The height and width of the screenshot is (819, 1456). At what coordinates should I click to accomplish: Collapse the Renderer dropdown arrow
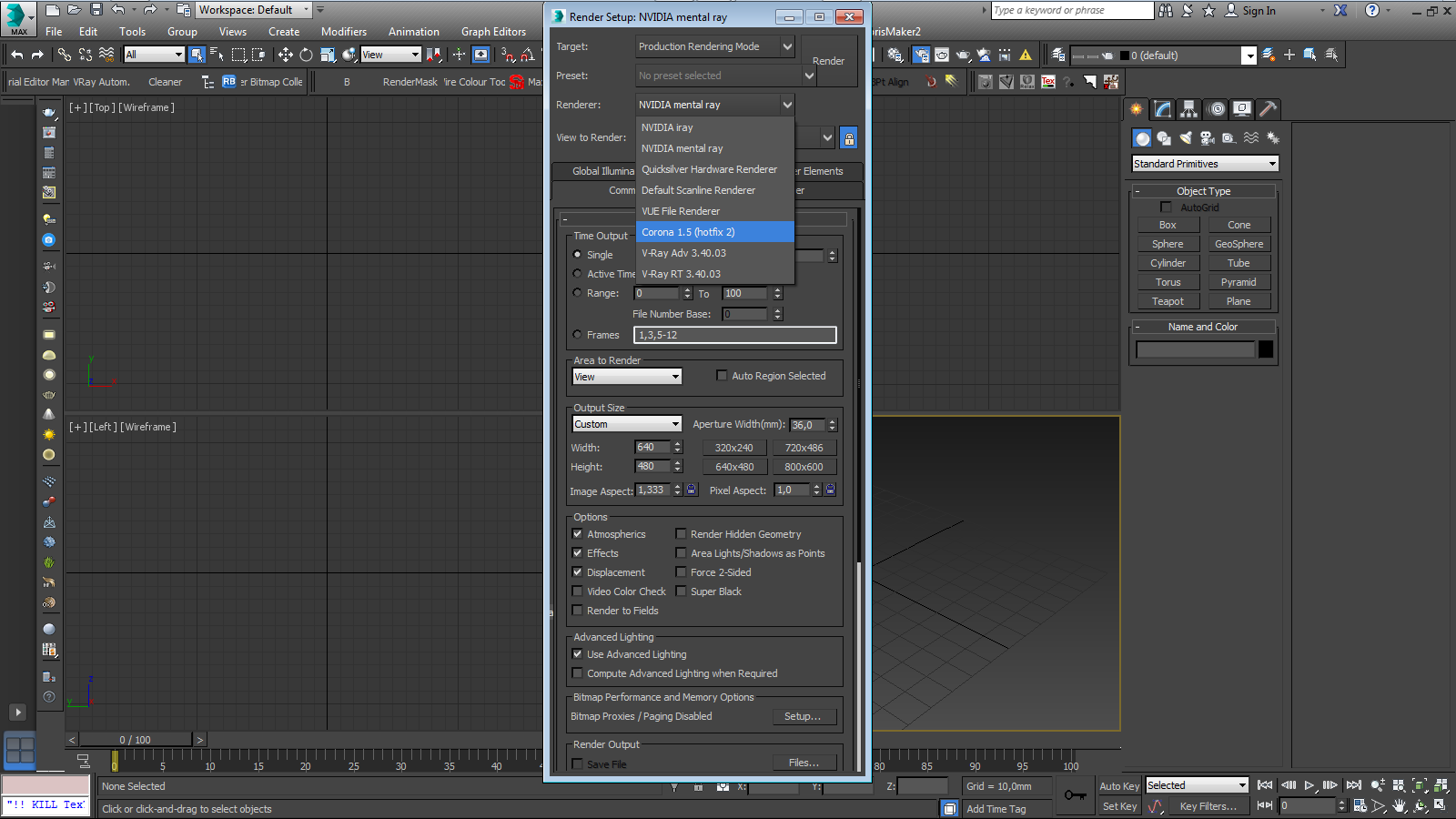787,105
